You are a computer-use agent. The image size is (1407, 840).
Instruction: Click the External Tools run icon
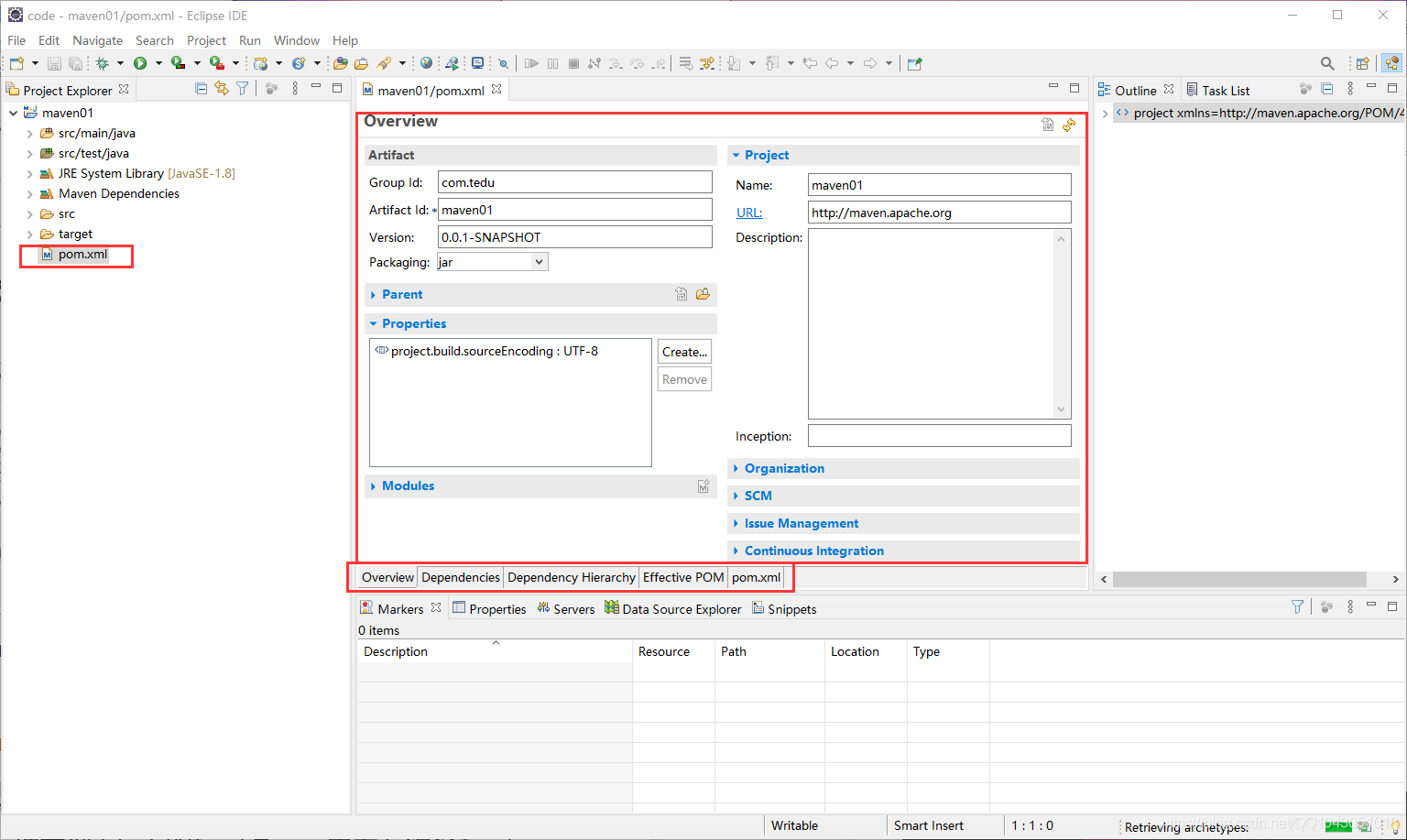pos(217,63)
